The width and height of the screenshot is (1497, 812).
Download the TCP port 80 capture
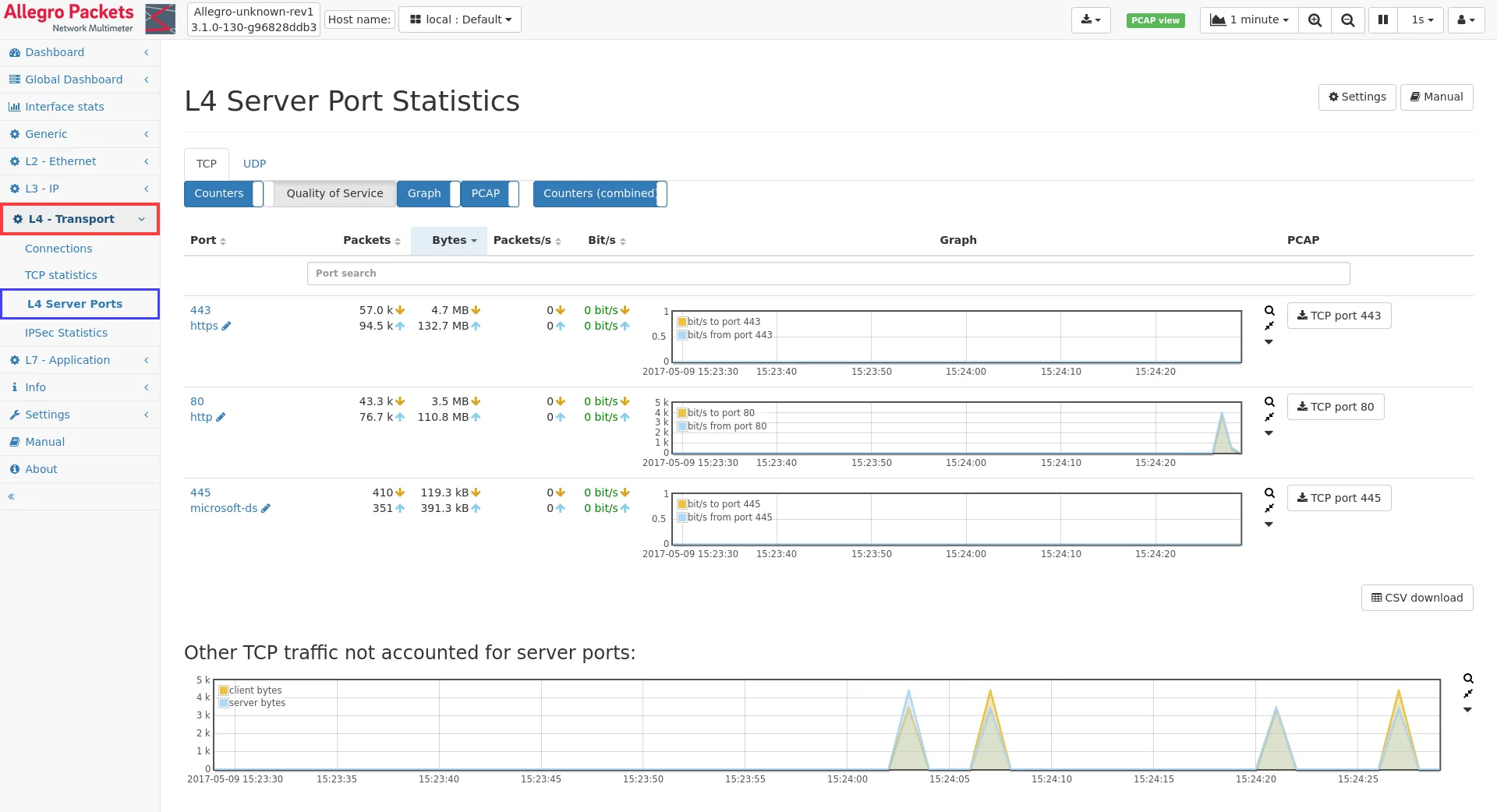[1335, 407]
